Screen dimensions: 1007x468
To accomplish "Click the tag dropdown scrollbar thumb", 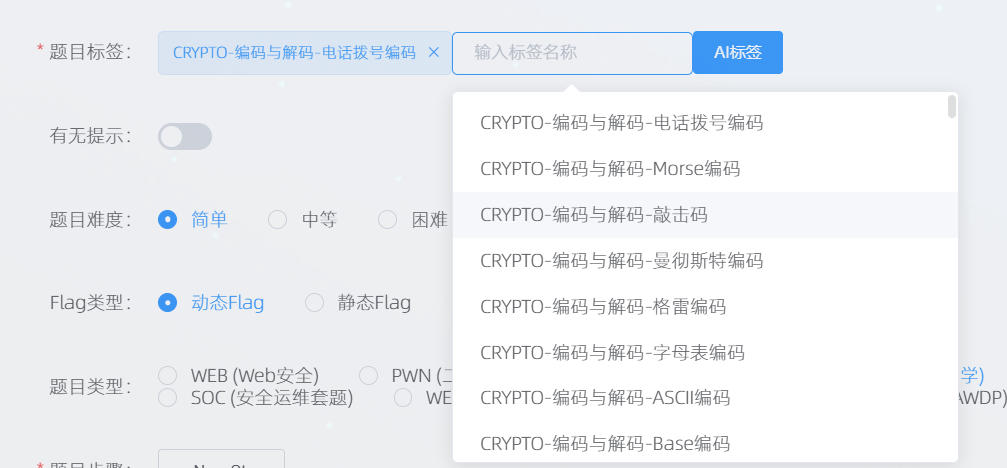I will coord(952,107).
